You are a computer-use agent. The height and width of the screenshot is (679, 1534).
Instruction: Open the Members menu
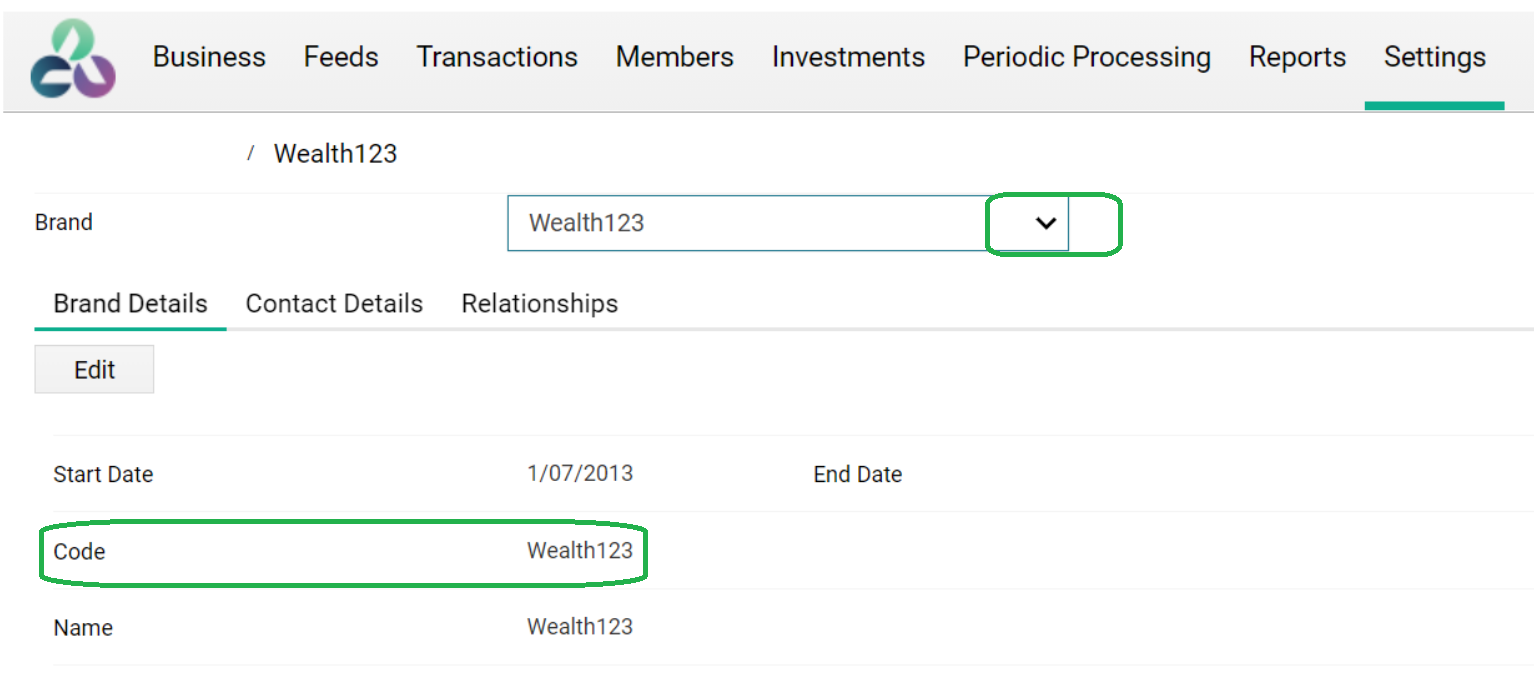674,58
